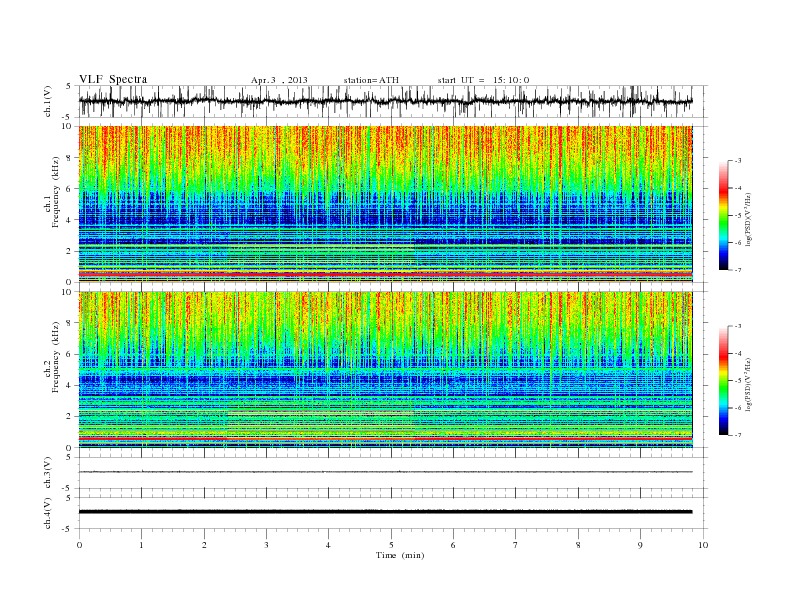
Task: Click inside the ch.1 frequency spectrogram
Action: [x=386, y=204]
